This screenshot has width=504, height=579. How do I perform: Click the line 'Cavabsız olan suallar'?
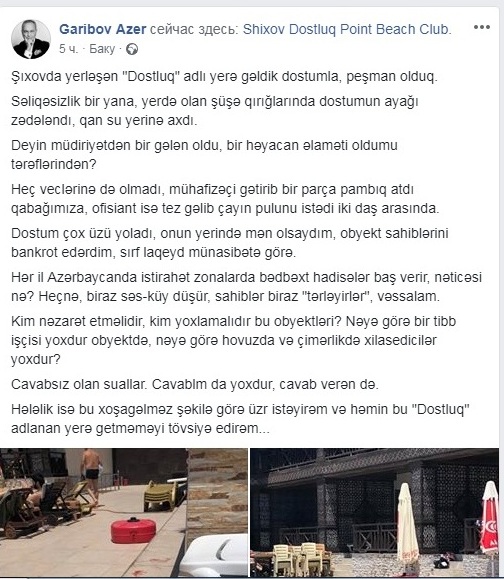195,384
